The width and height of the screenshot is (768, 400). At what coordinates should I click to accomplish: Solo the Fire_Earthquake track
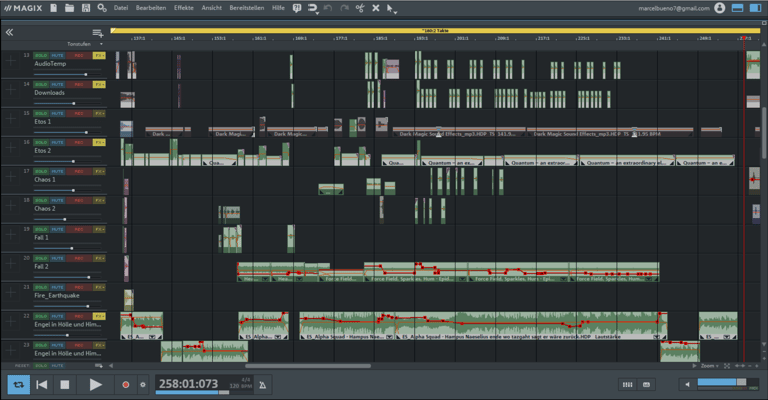coord(41,287)
